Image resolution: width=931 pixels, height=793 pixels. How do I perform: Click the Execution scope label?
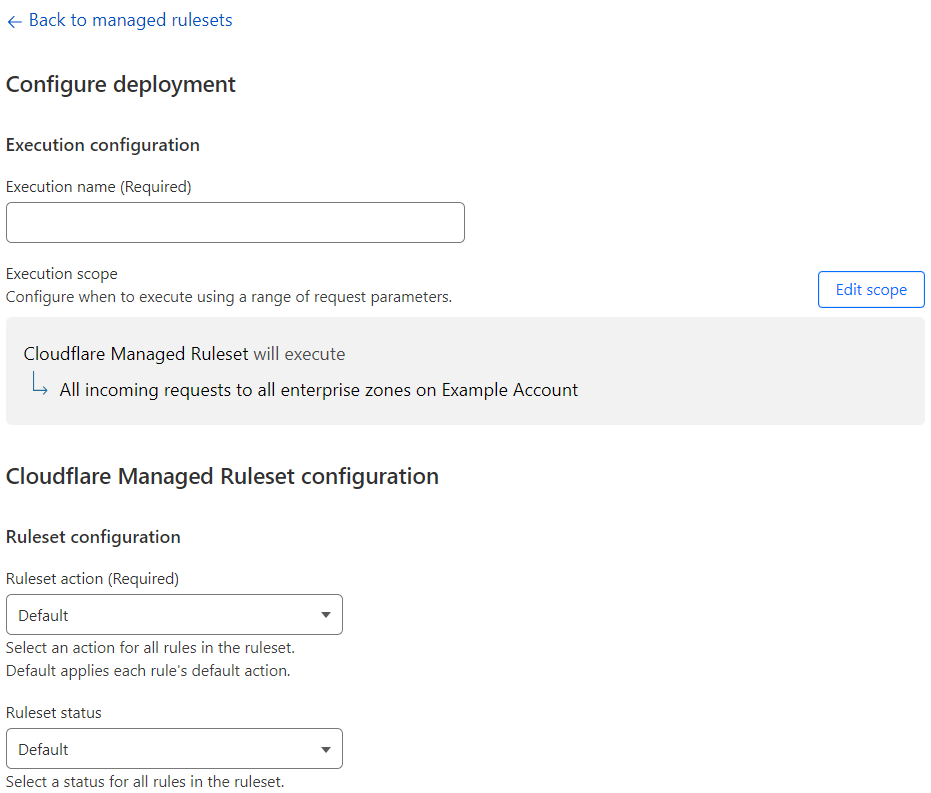61,273
